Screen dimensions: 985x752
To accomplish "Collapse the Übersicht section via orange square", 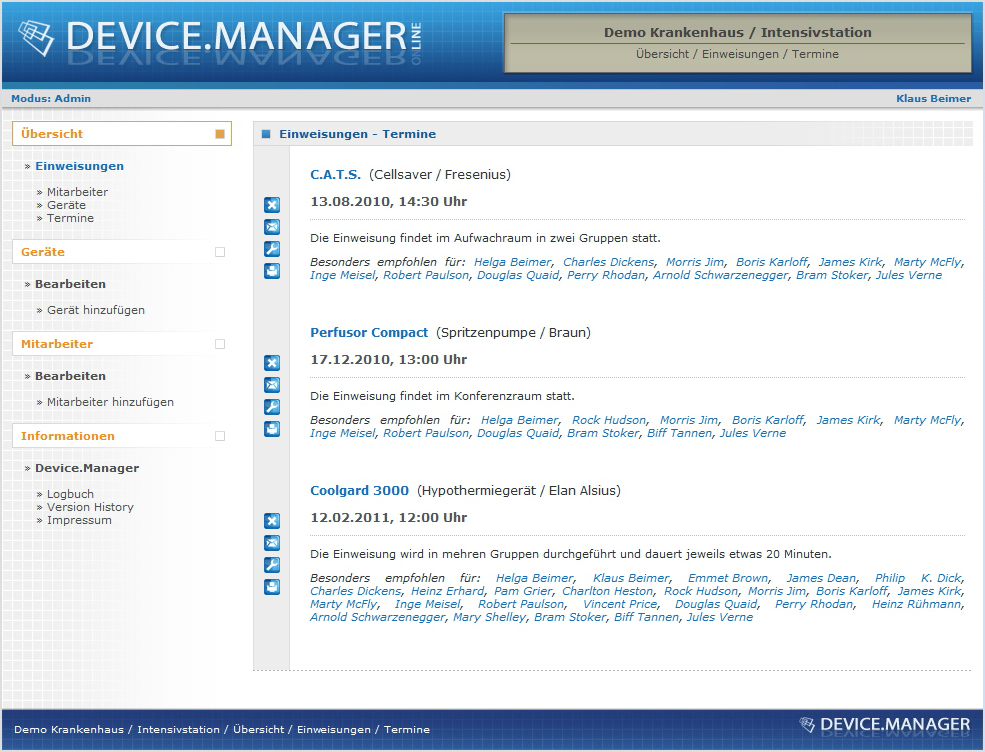I will pos(220,134).
